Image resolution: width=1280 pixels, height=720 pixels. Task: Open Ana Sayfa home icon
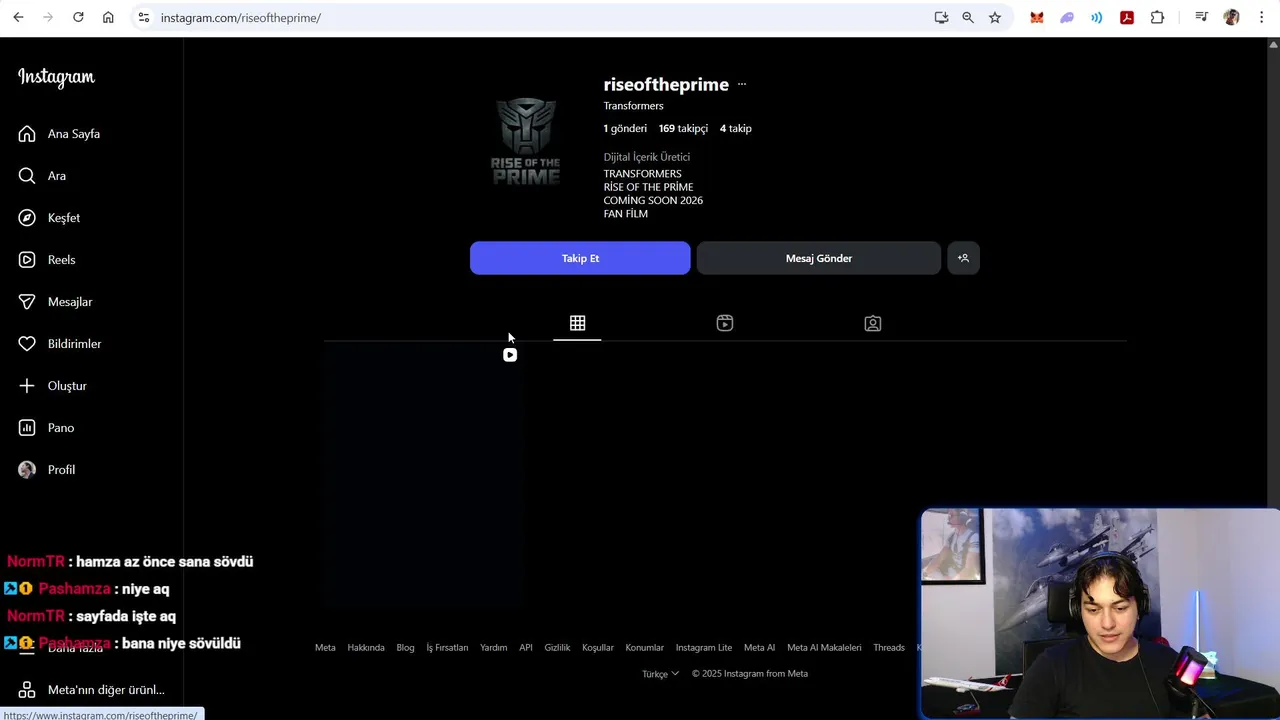click(x=27, y=134)
